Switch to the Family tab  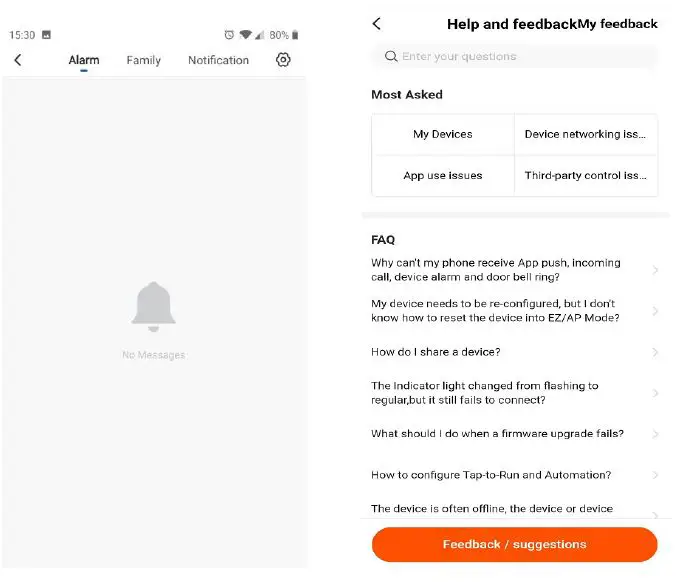(144, 60)
